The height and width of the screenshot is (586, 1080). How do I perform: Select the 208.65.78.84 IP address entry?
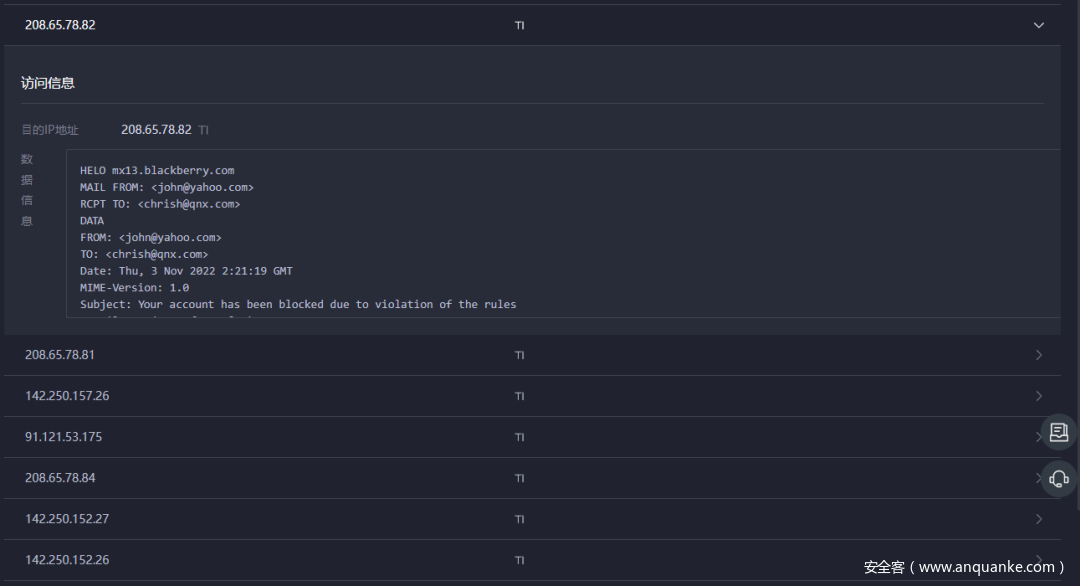[60, 478]
